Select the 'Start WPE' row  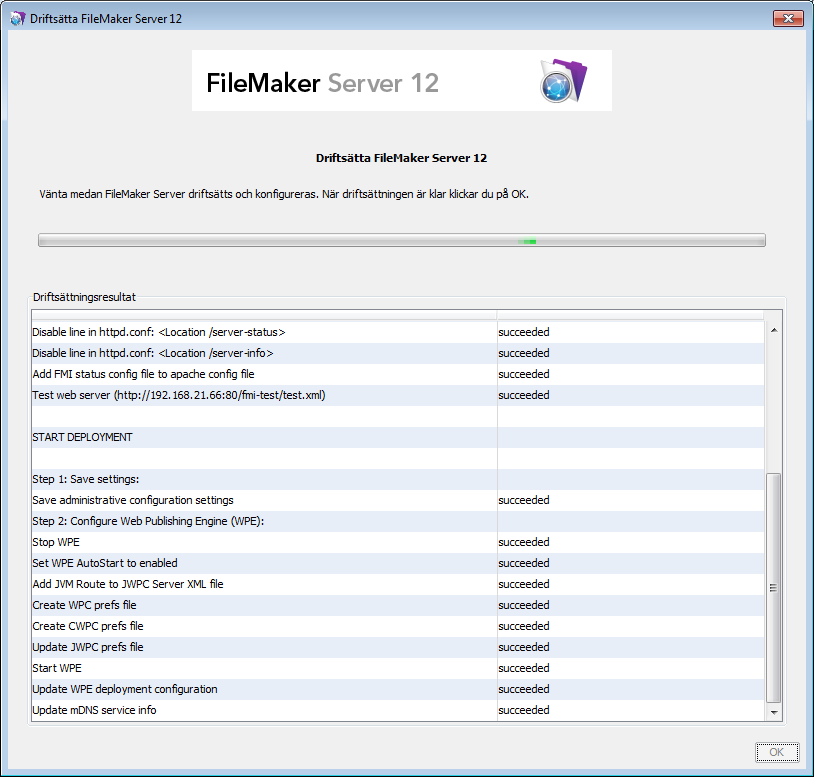[x=398, y=669]
